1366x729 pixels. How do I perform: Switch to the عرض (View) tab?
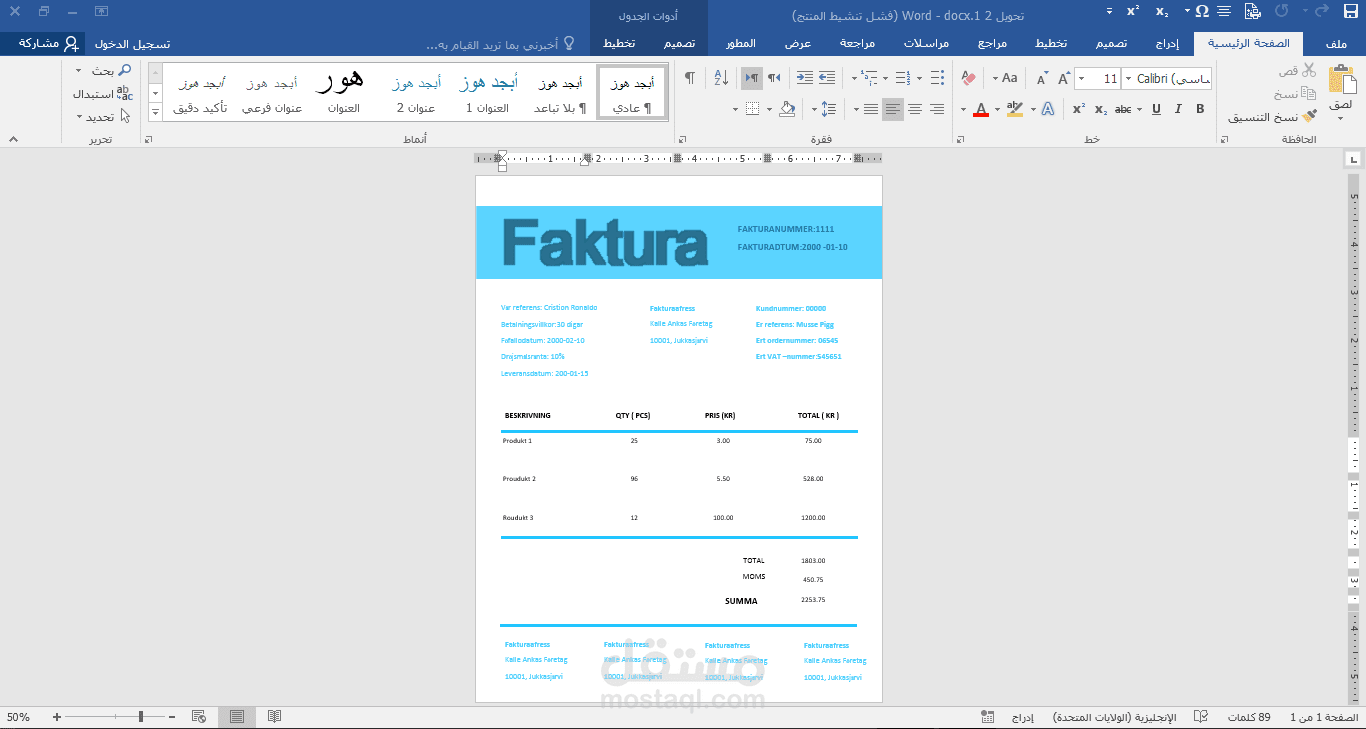pyautogui.click(x=797, y=44)
